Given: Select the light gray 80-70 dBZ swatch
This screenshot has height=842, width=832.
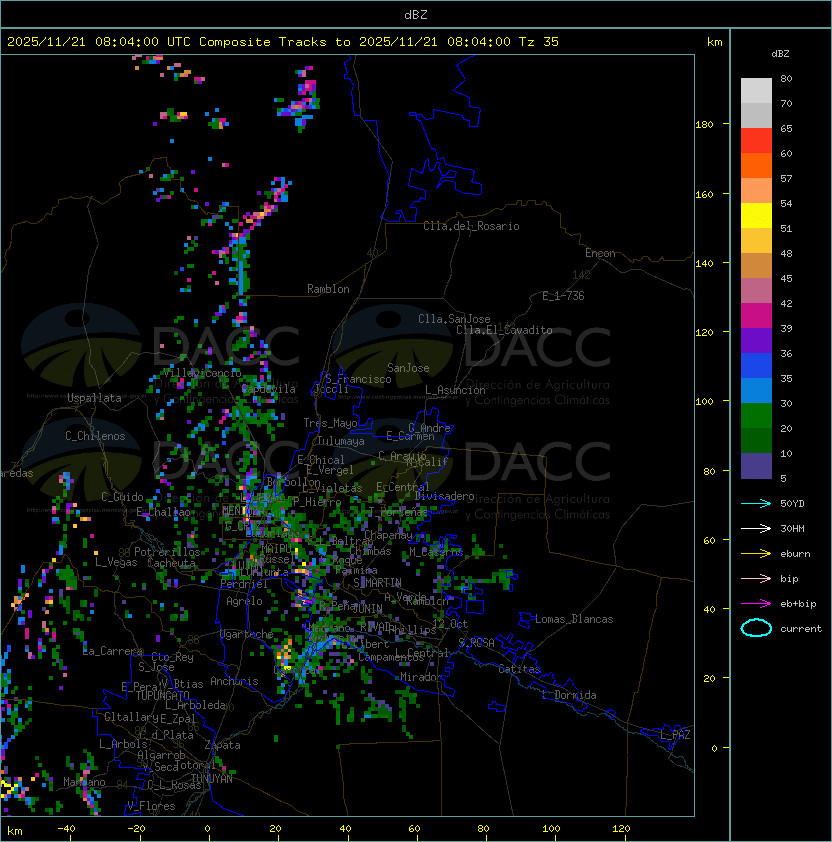Looking at the screenshot, I should coord(756,90).
